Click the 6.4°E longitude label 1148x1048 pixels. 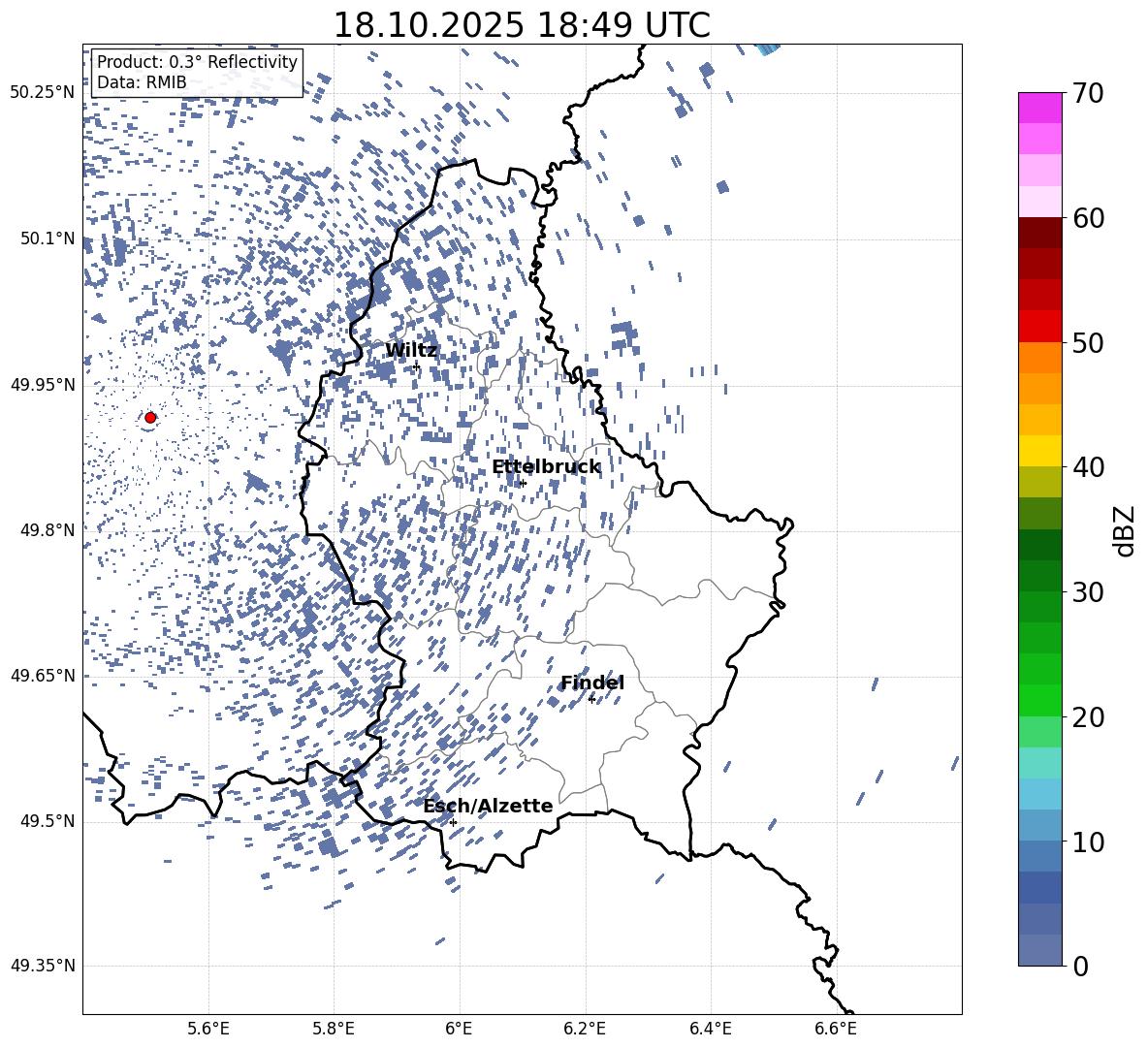pyautogui.click(x=710, y=1029)
